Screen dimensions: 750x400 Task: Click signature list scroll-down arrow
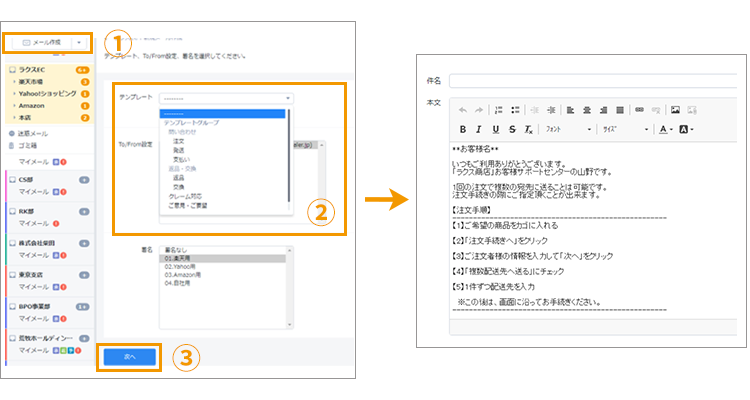[289, 325]
